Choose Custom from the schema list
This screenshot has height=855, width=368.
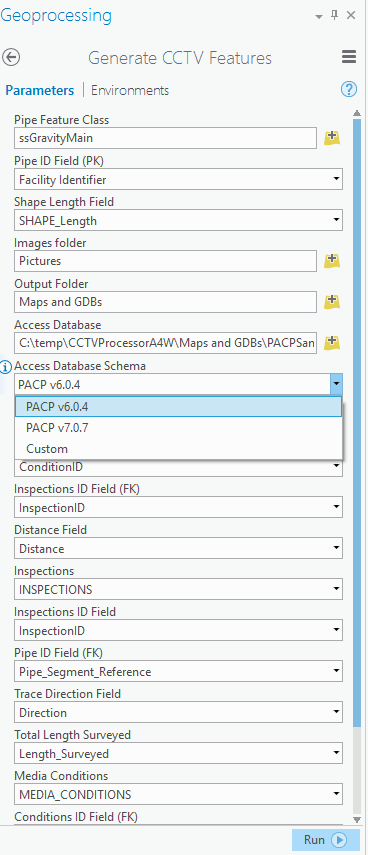pos(178,449)
